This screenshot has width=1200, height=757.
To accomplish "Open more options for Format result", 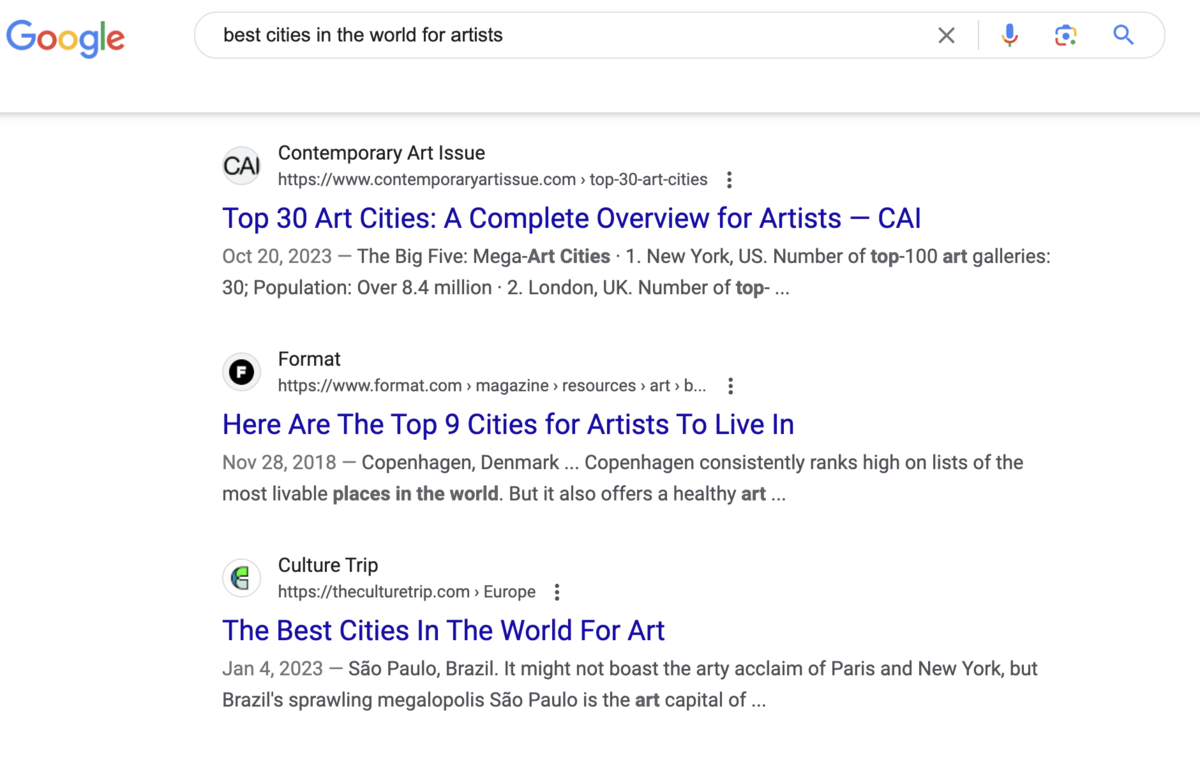I will (x=730, y=386).
